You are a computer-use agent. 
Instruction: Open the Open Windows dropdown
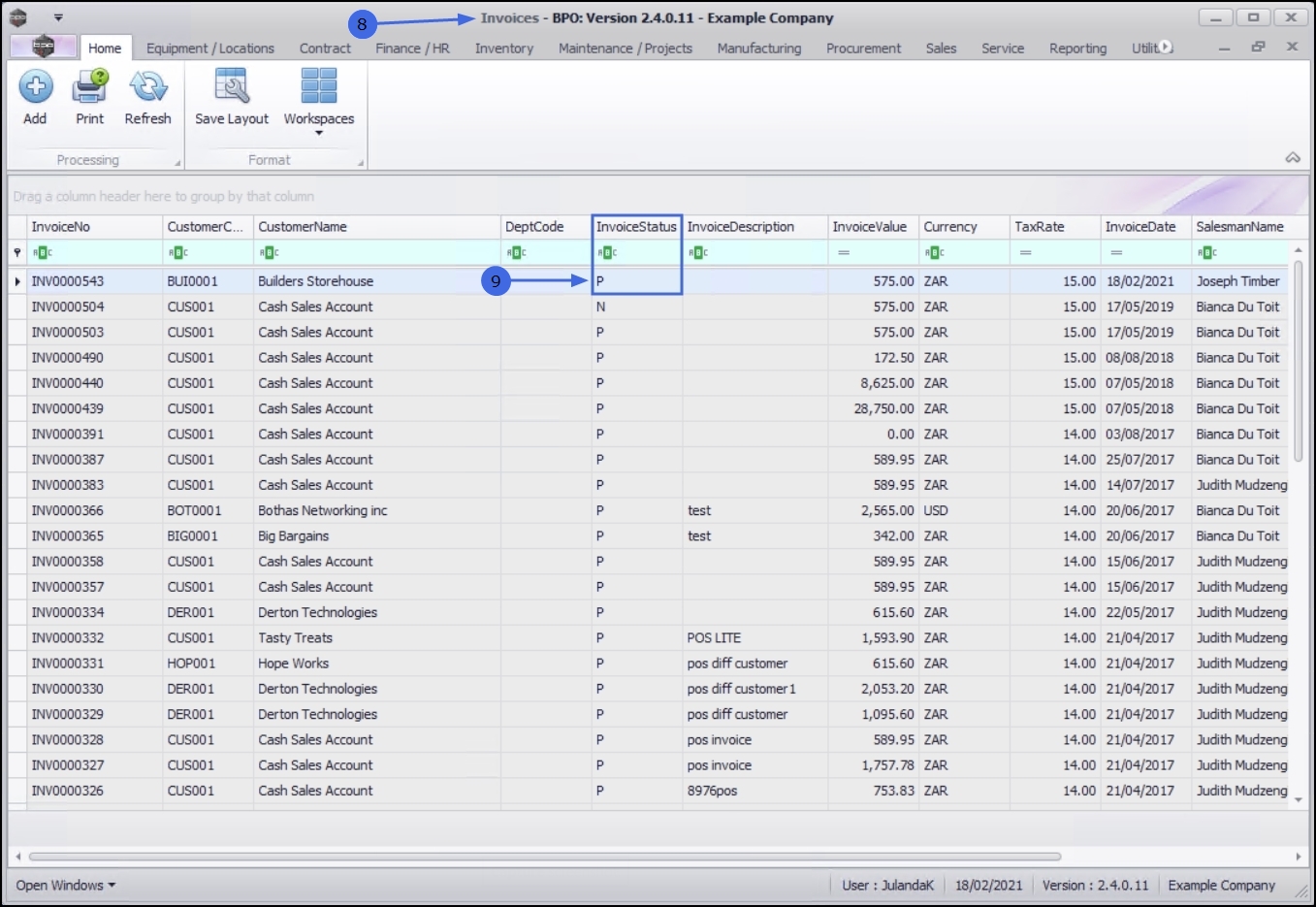point(65,885)
